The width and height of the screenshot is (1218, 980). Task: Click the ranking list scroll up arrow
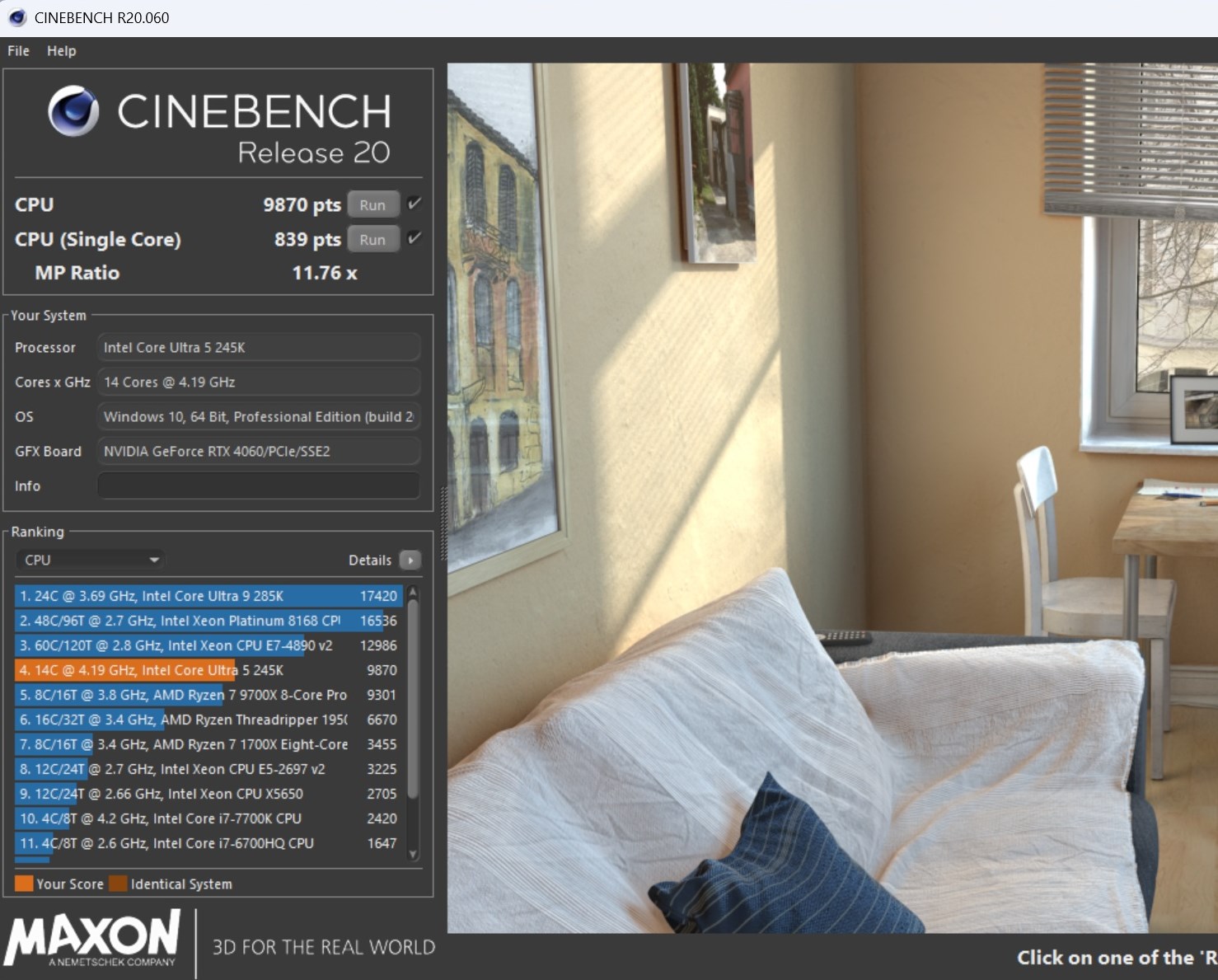click(413, 593)
